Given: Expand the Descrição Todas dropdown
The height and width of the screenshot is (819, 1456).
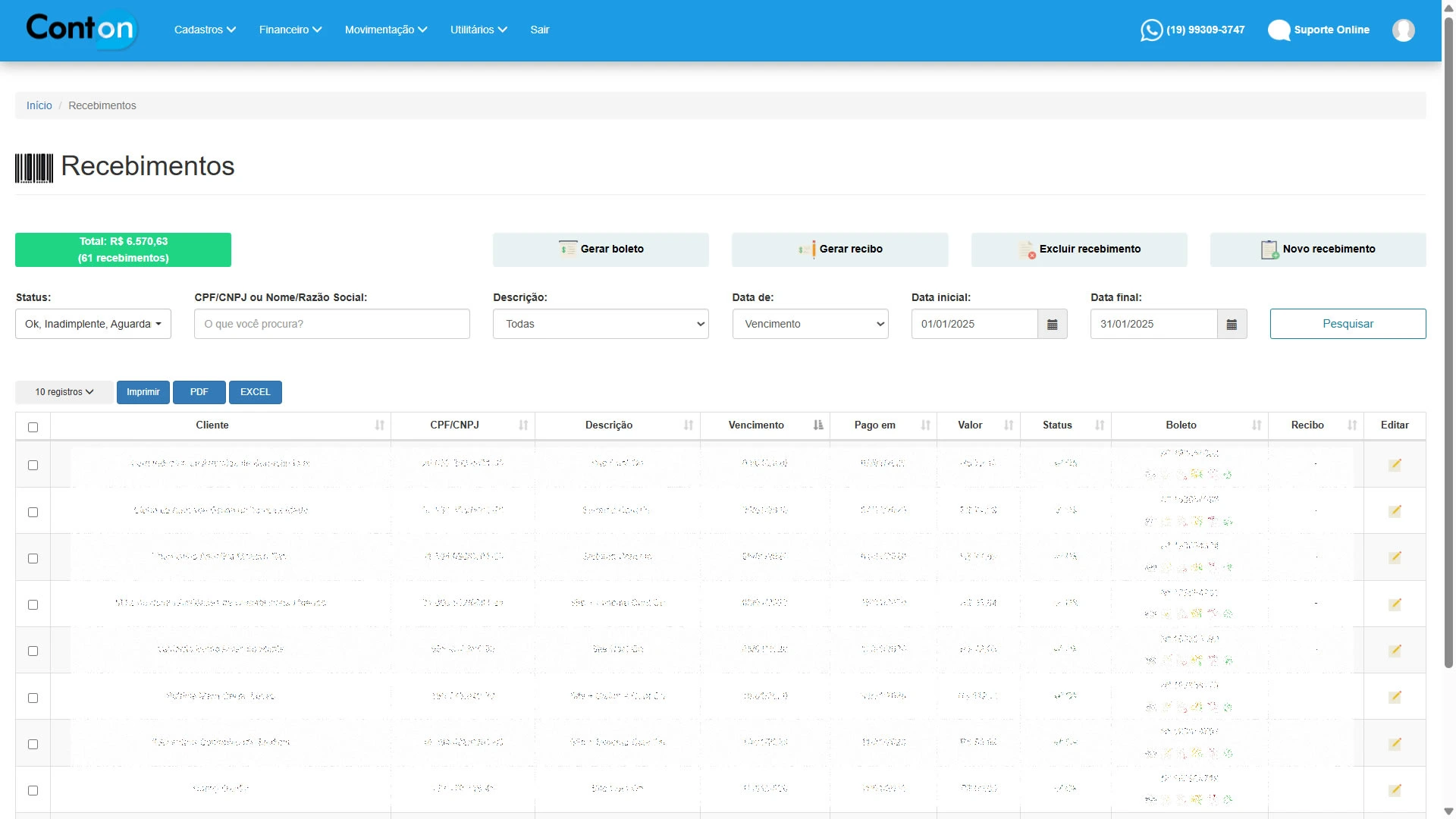Looking at the screenshot, I should [x=601, y=325].
